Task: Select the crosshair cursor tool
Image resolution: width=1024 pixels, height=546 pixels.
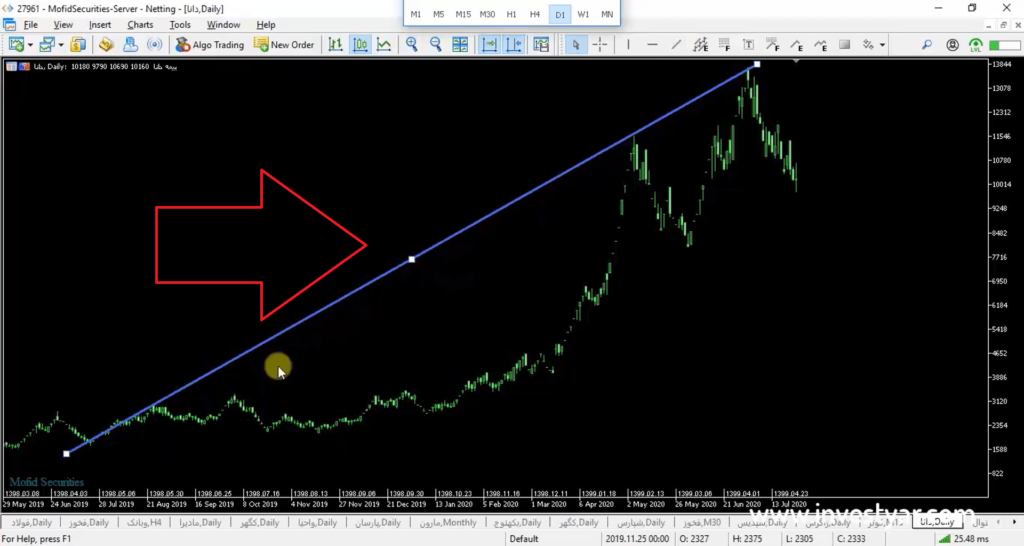Action: point(600,44)
